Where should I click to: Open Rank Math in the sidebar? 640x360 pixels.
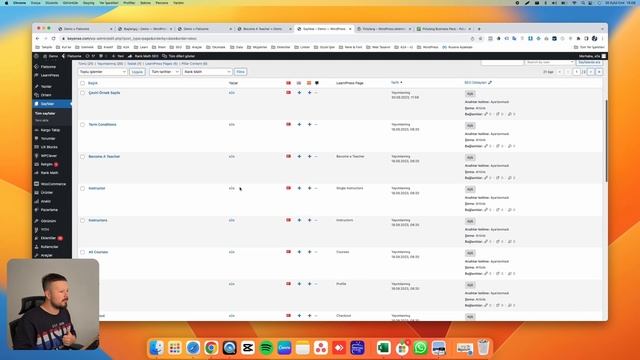click(49, 173)
